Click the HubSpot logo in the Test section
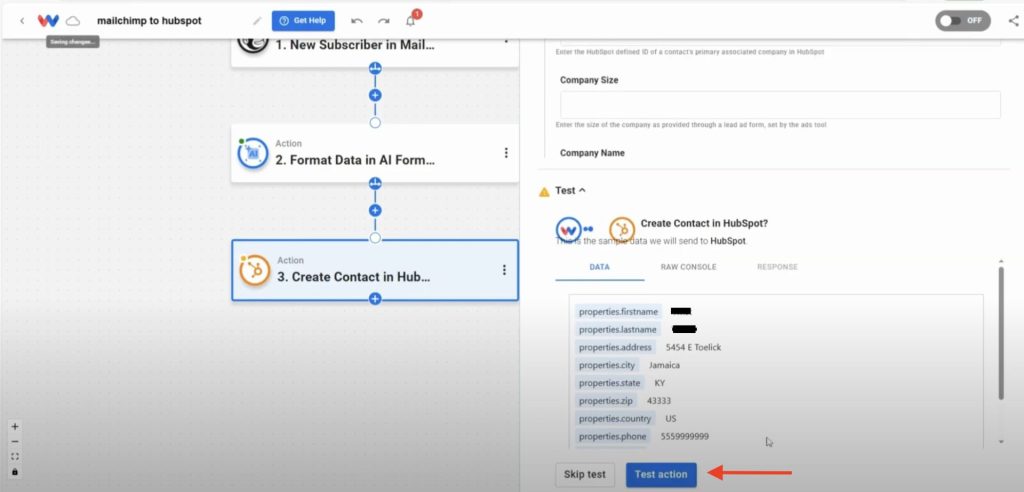 coord(622,229)
